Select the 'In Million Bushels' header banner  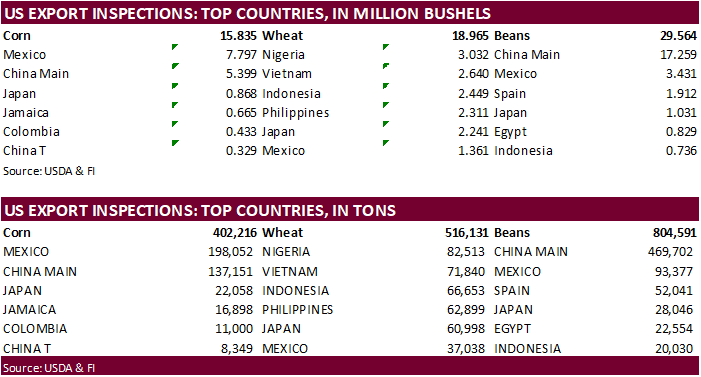(x=350, y=13)
